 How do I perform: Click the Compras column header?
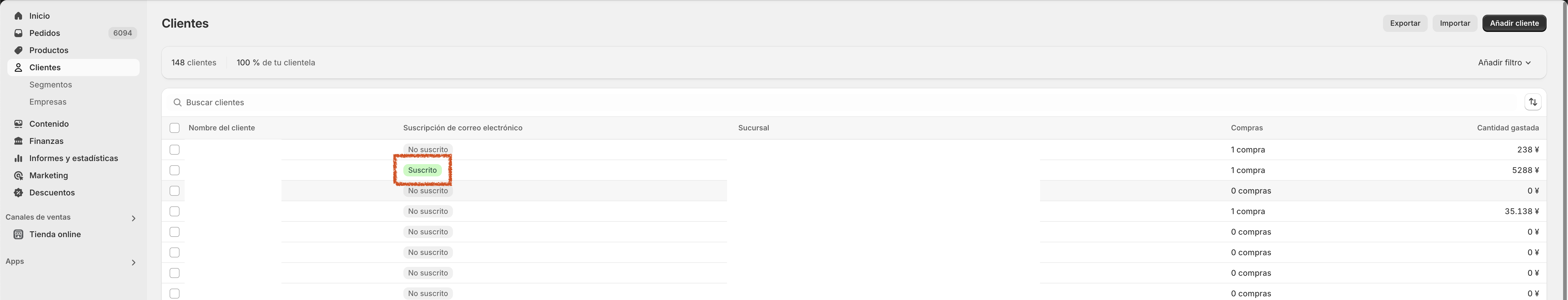click(x=1247, y=128)
